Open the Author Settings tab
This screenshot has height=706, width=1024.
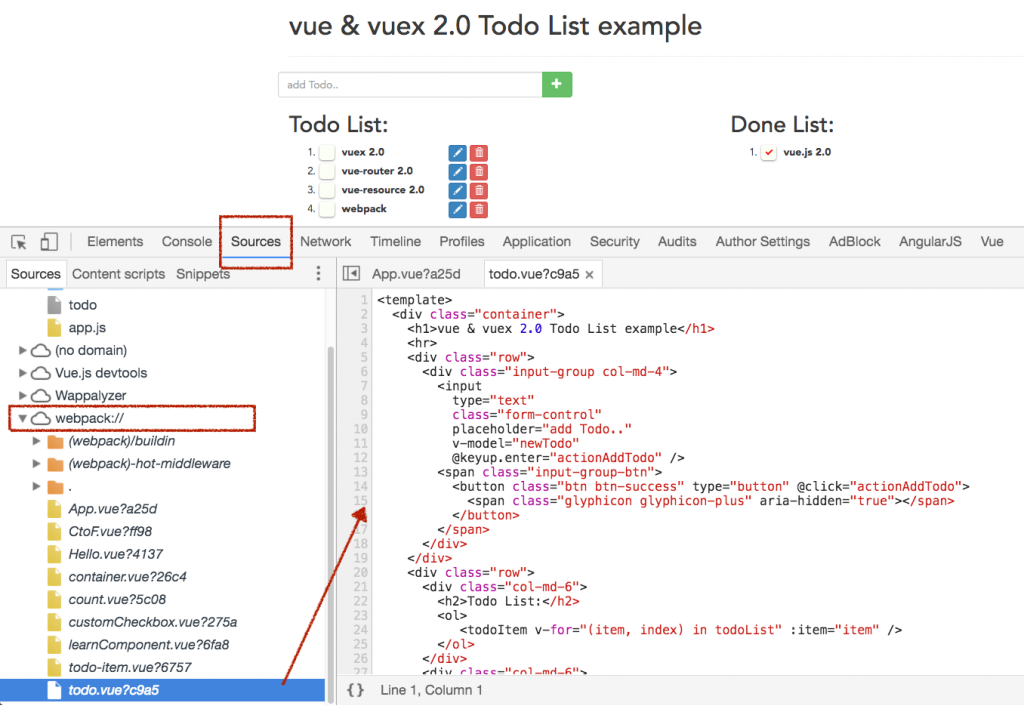tap(762, 242)
